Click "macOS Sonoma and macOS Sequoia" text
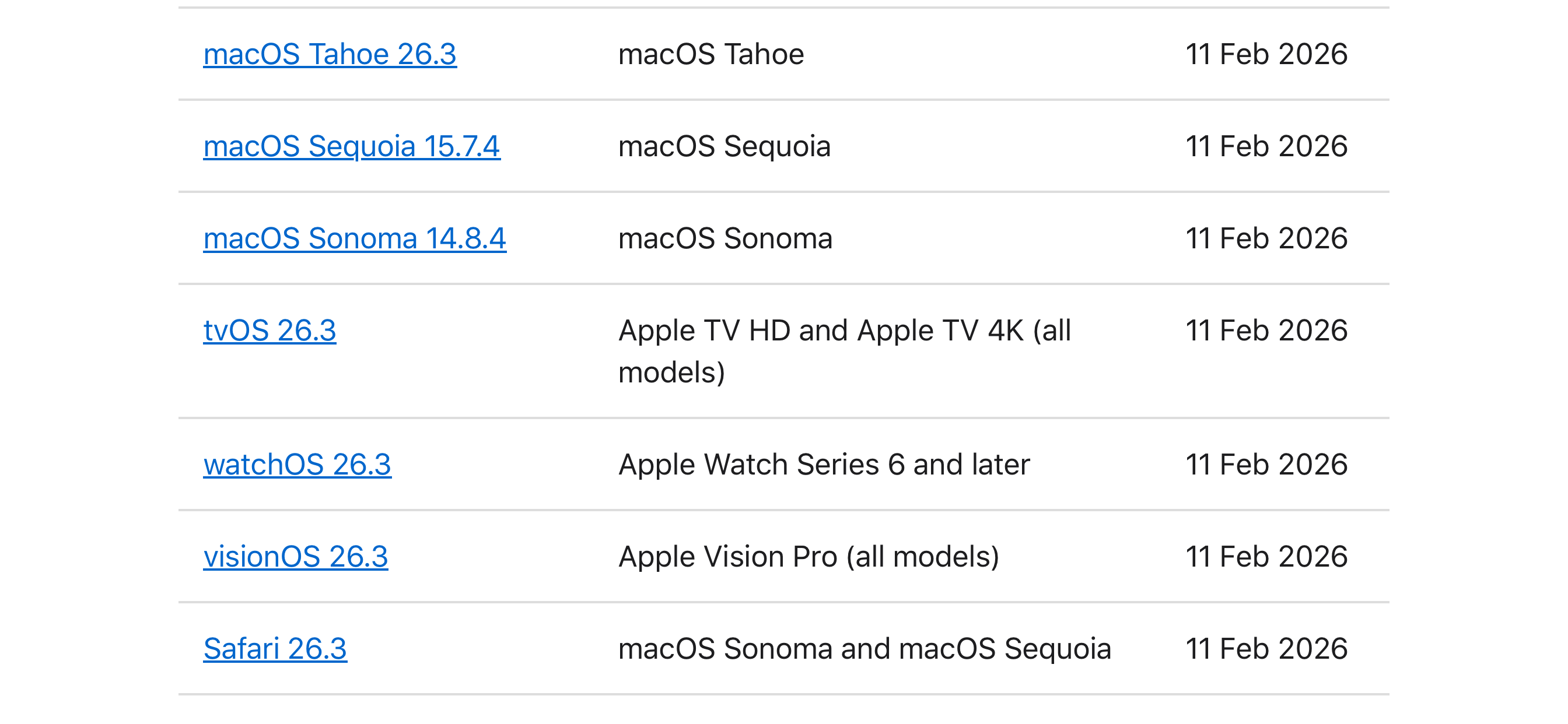The image size is (1568, 724). pos(864,649)
